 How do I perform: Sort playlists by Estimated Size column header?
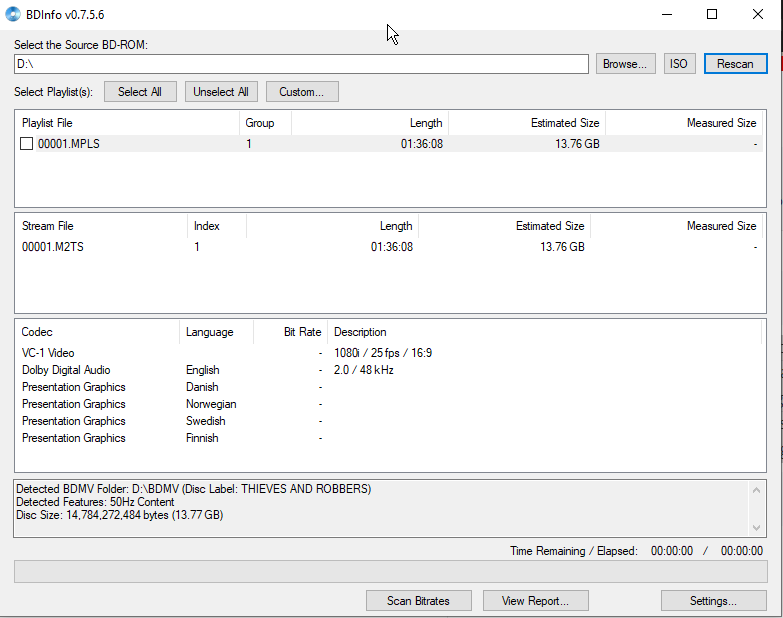point(527,123)
